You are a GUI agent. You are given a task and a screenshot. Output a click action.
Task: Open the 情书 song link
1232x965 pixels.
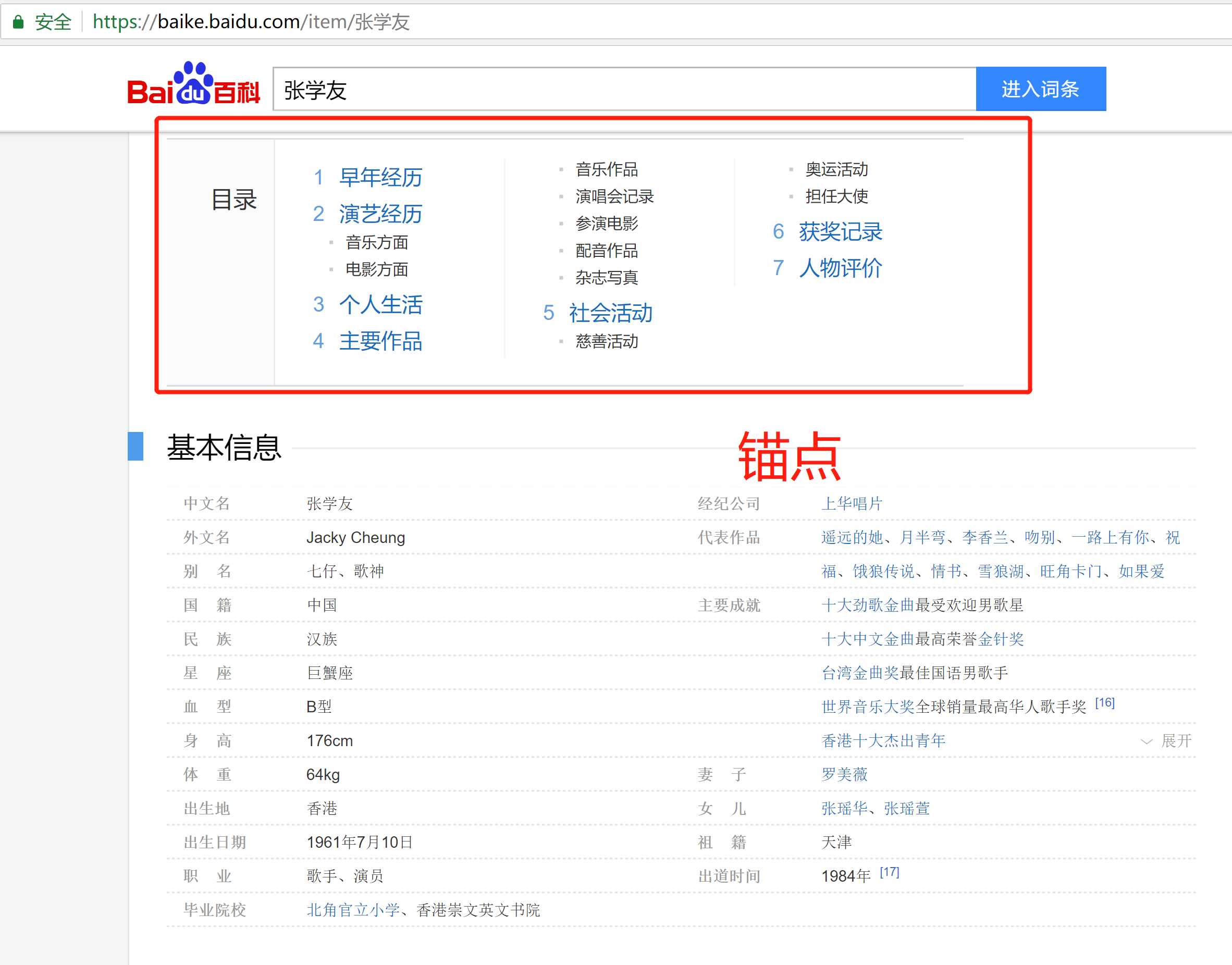pos(946,571)
